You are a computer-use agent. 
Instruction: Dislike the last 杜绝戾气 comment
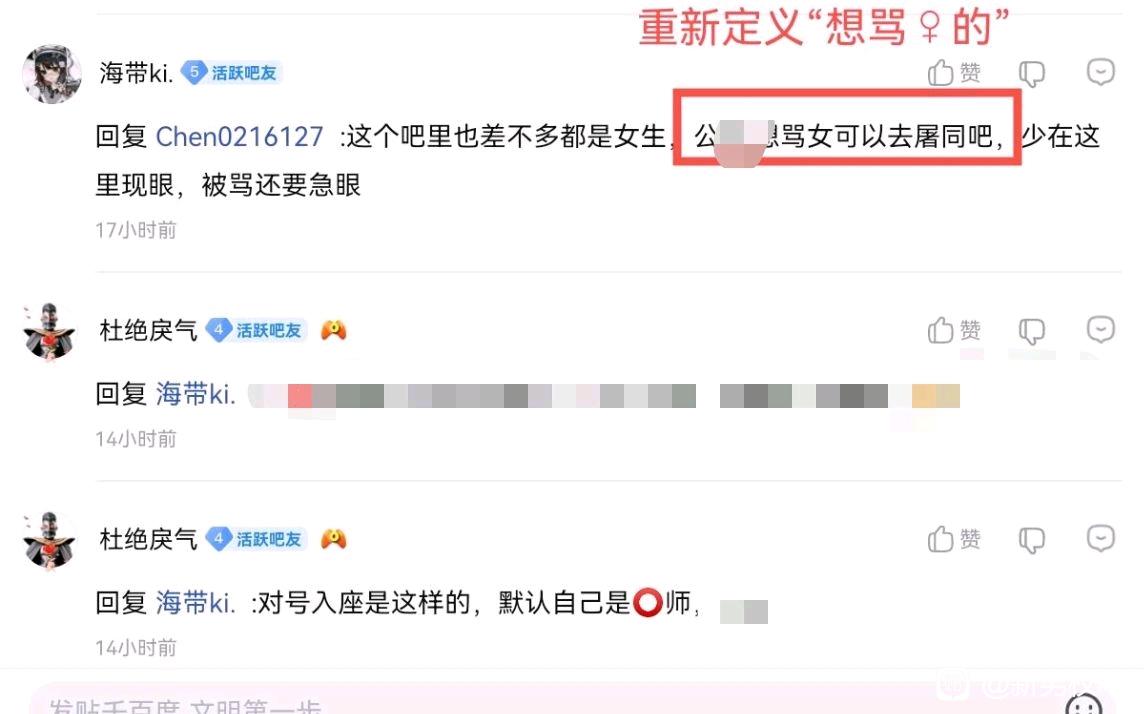point(1032,540)
